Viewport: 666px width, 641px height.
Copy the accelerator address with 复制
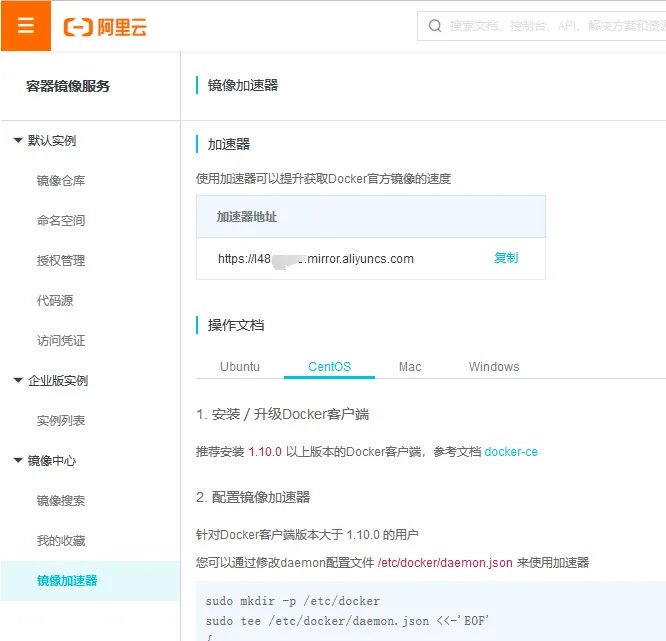(x=506, y=258)
